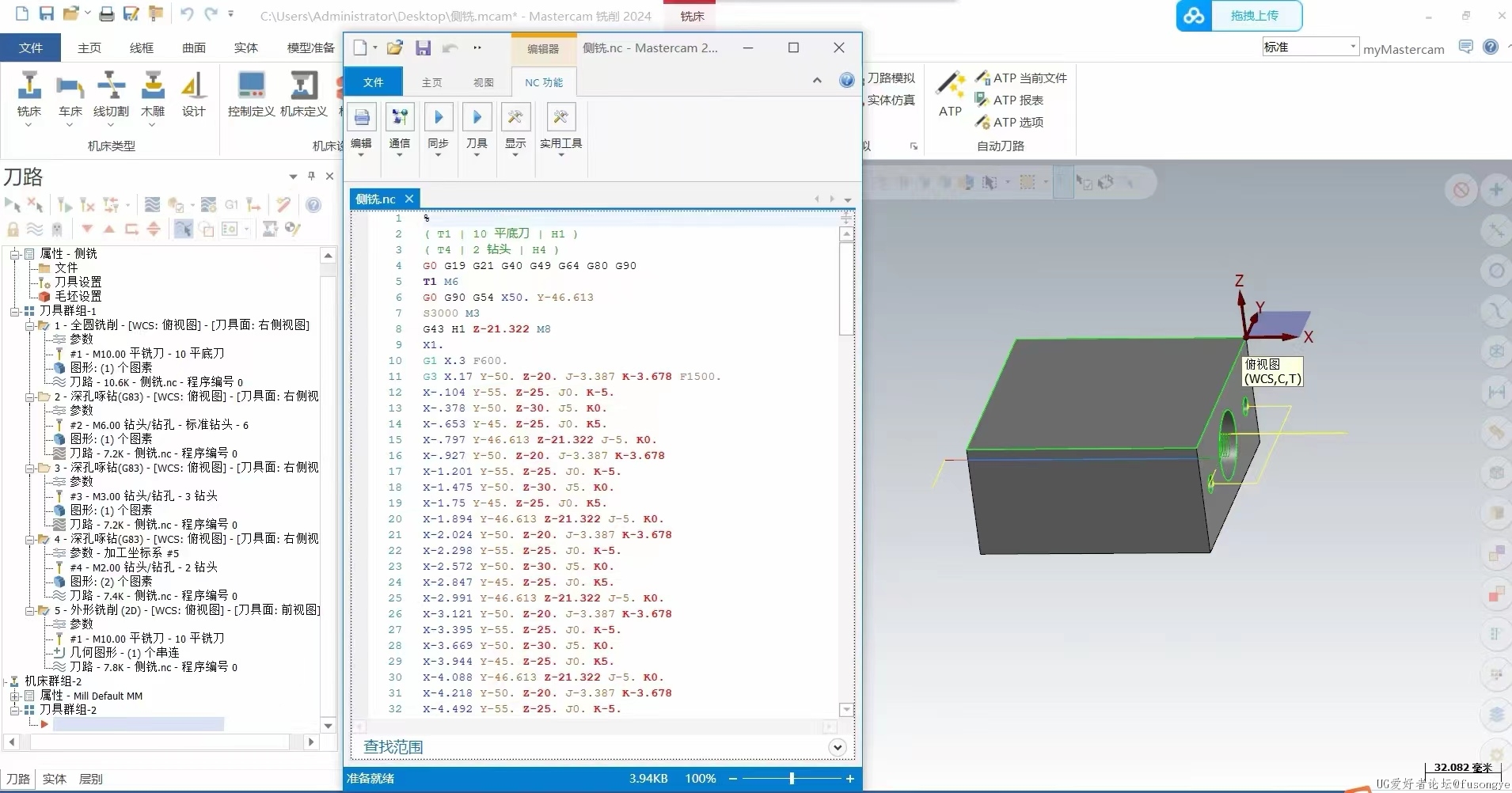Open Control Definition in main ribbon
Viewport: 1512px width, 793px height.
pyautogui.click(x=251, y=94)
